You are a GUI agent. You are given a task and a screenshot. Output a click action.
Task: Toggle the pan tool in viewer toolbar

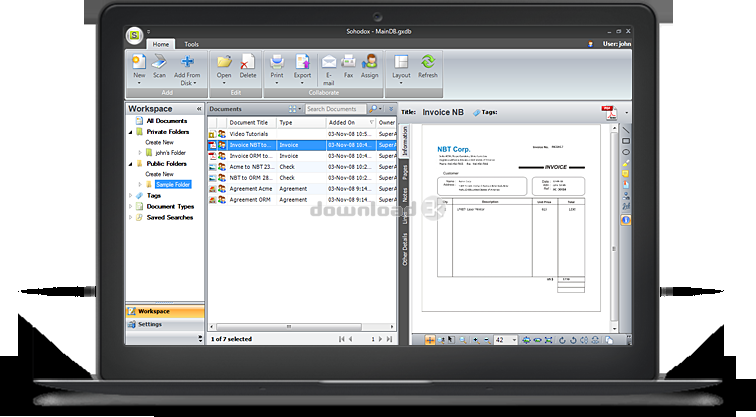pos(429,340)
